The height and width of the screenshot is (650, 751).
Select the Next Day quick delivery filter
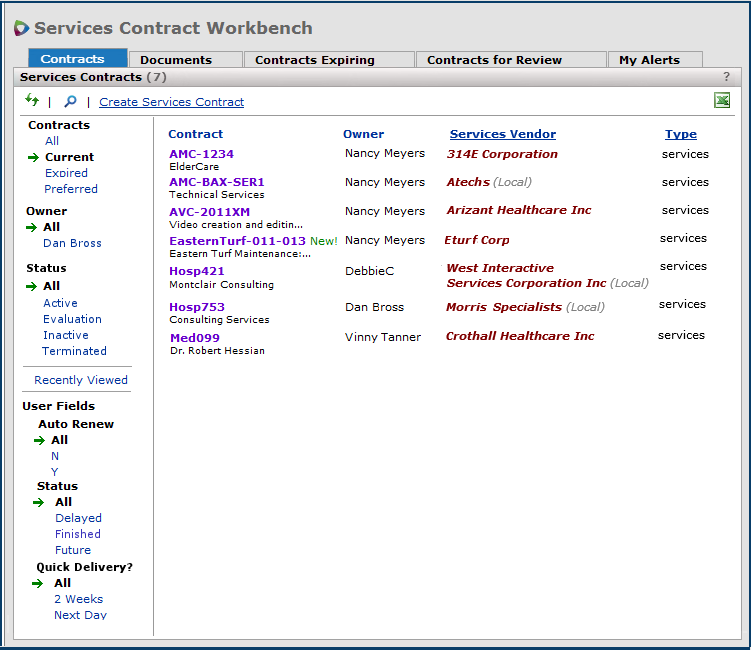coord(80,615)
